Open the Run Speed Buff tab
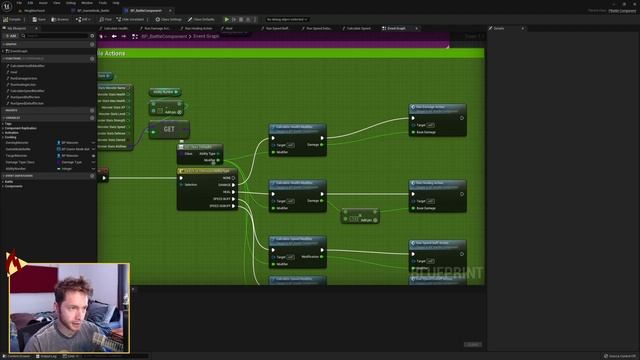The image size is (640, 360). coord(277,28)
